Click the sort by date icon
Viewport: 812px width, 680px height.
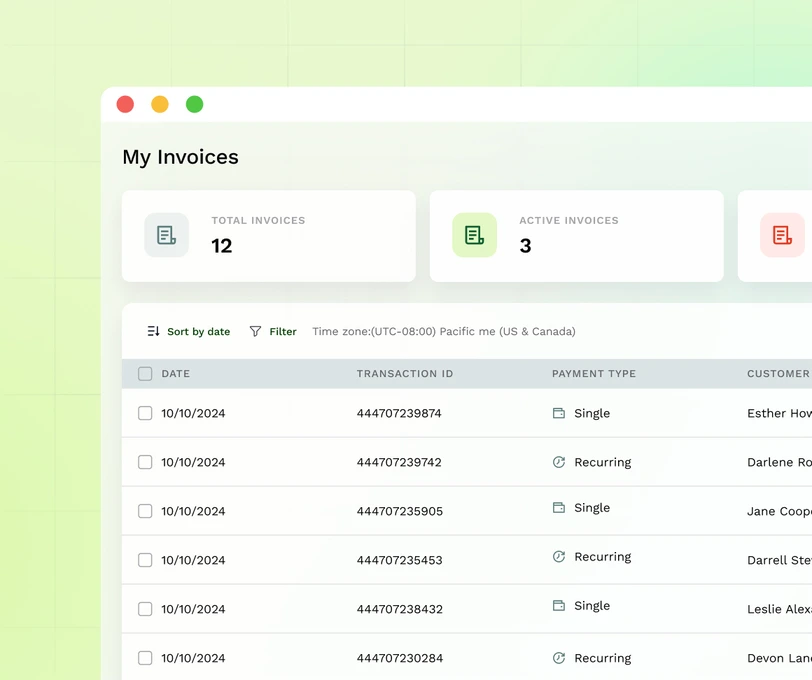point(153,331)
